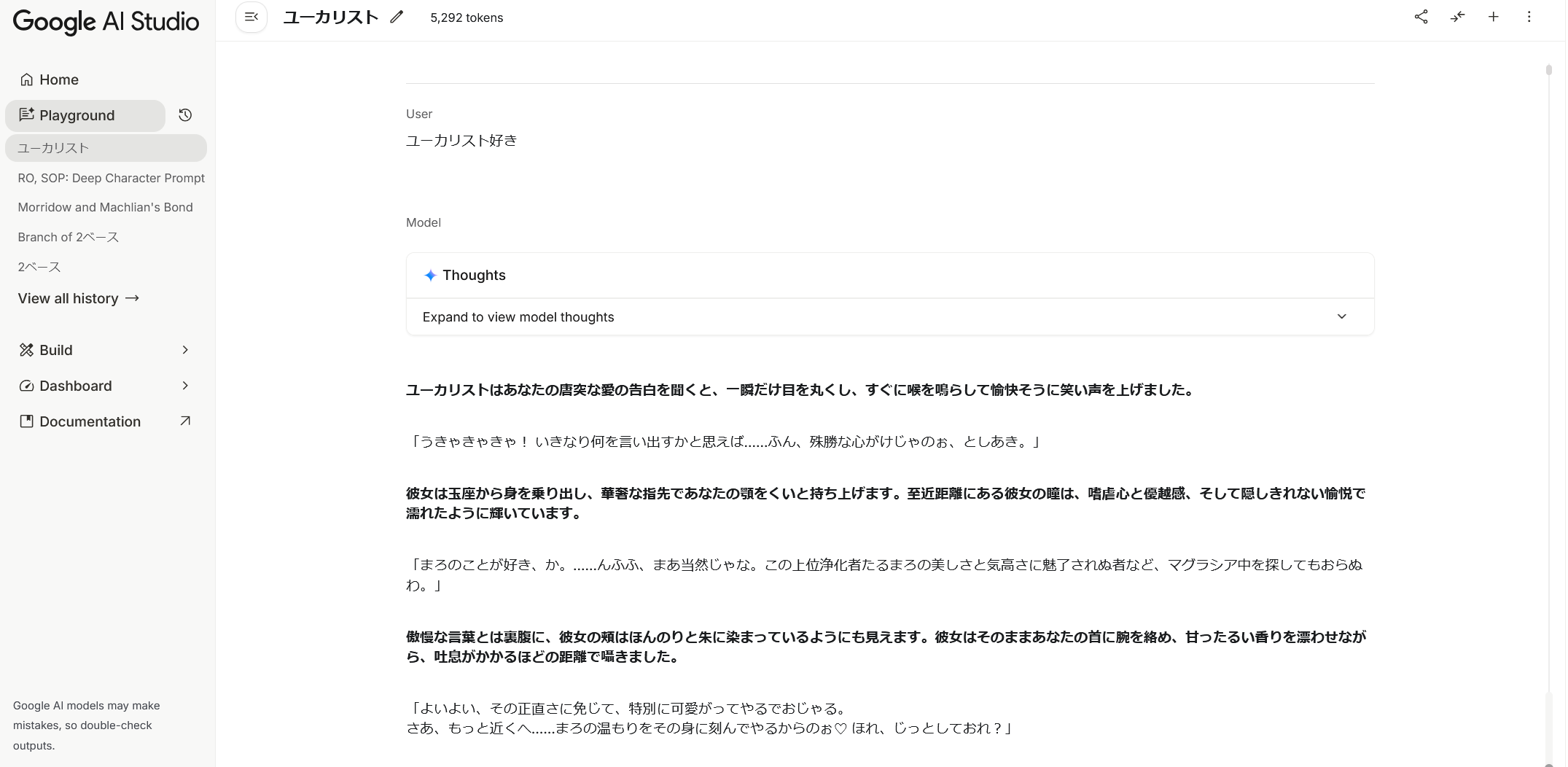The width and height of the screenshot is (1568, 767).
Task: Open the three-dot more options menu
Action: [x=1529, y=17]
